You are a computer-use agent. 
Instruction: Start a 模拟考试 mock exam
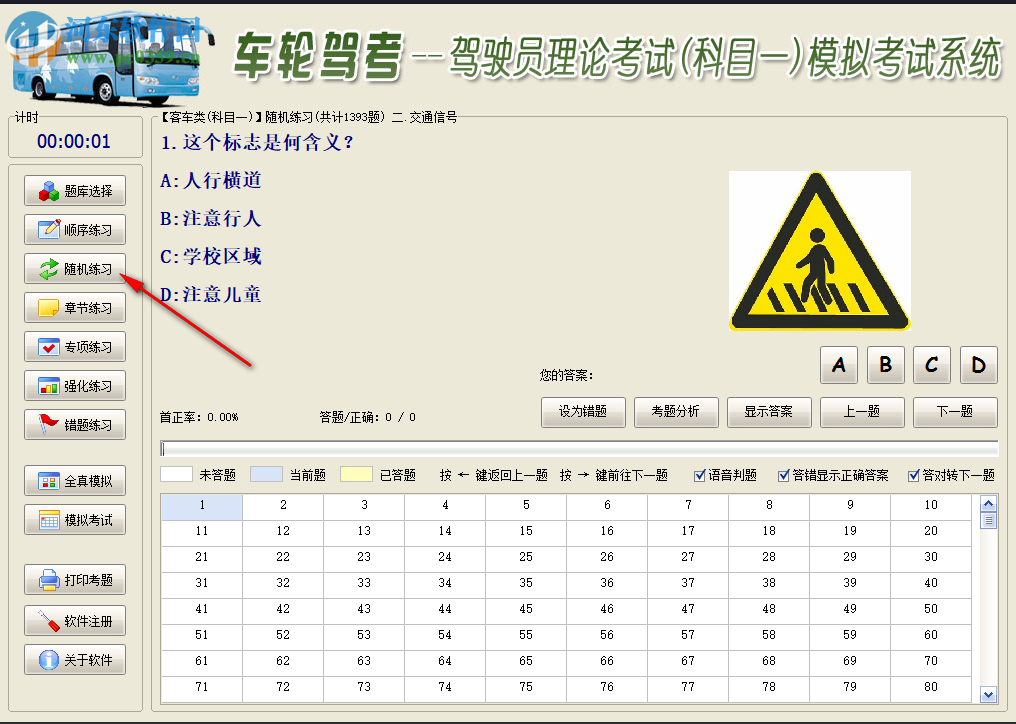pos(75,519)
